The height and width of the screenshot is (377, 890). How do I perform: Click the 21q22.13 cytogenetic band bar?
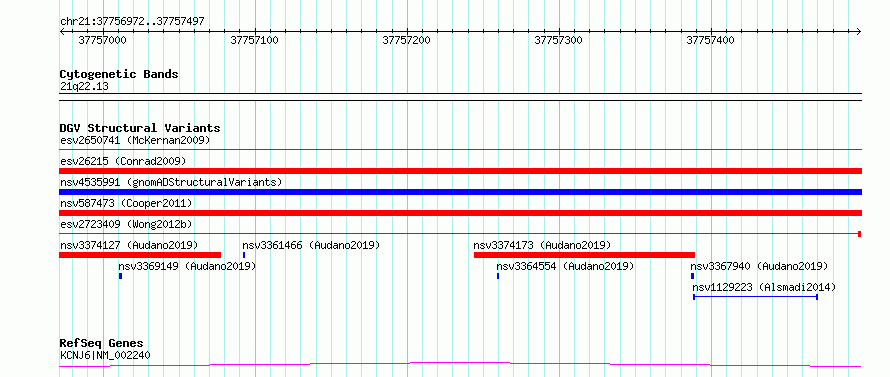460,97
